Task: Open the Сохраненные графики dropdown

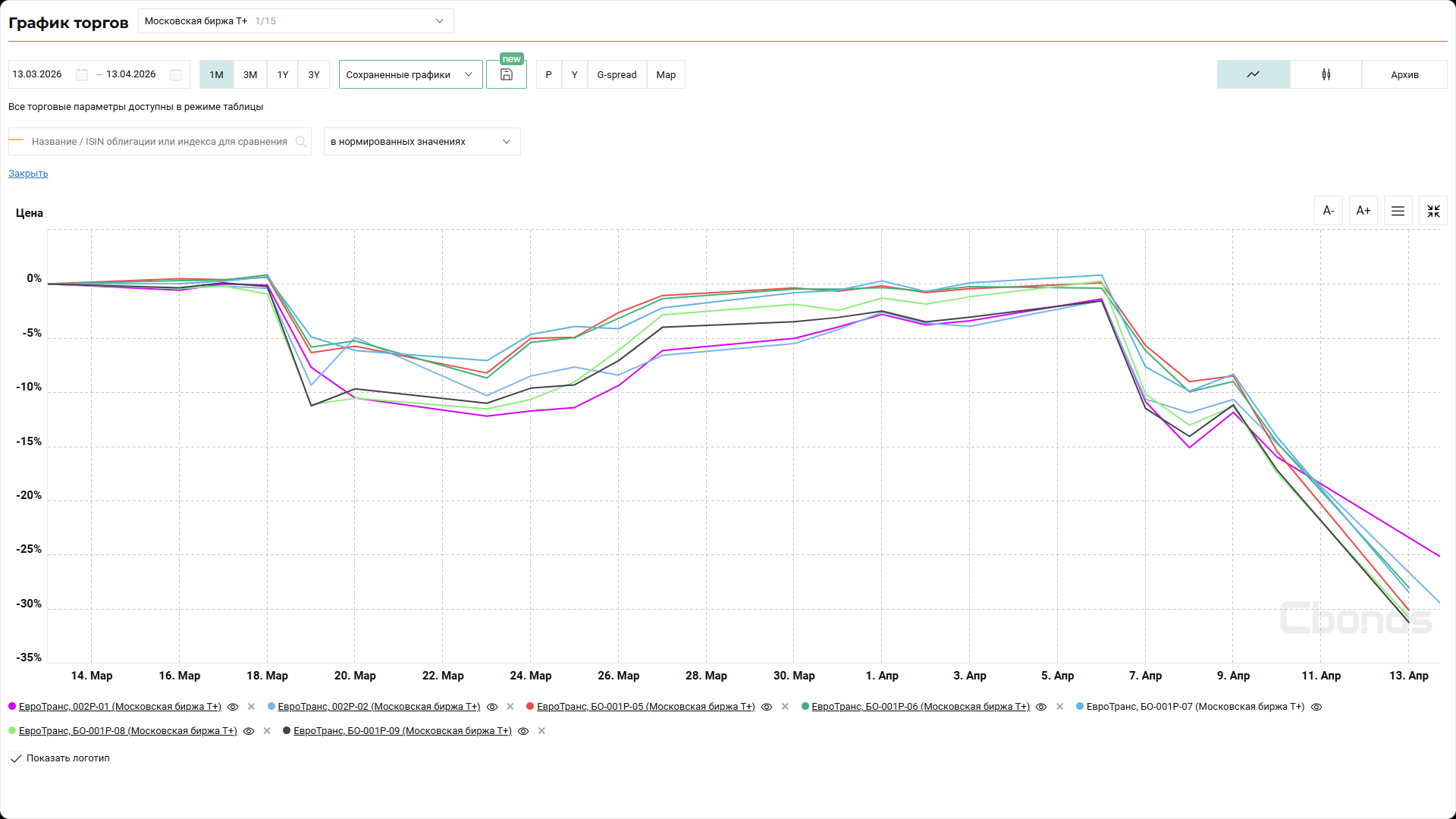Action: [410, 74]
